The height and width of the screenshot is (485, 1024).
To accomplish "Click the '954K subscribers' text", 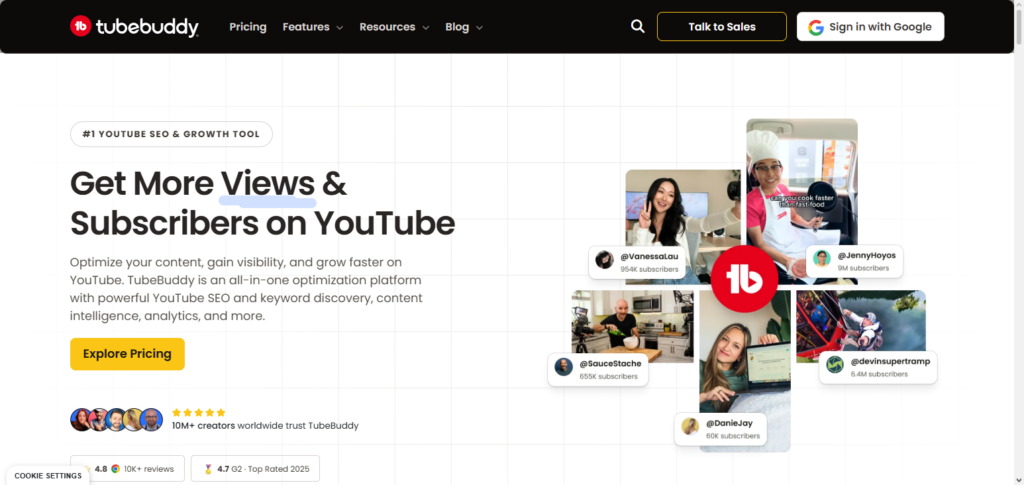I will pyautogui.click(x=649, y=269).
